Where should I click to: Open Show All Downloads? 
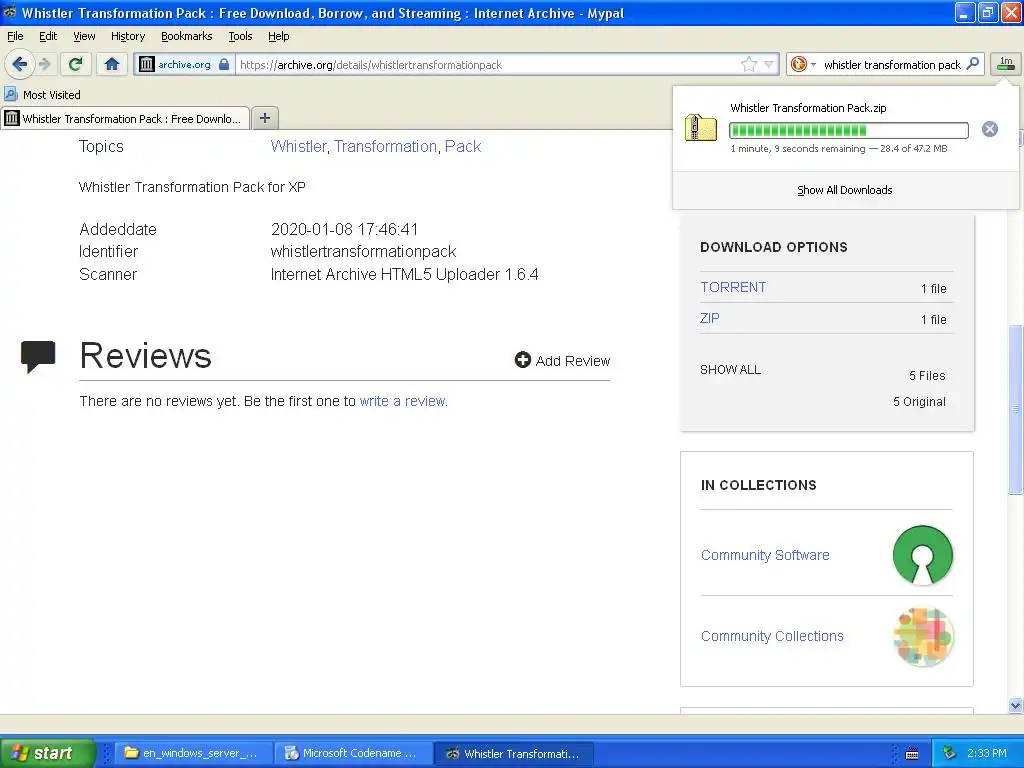[844, 190]
